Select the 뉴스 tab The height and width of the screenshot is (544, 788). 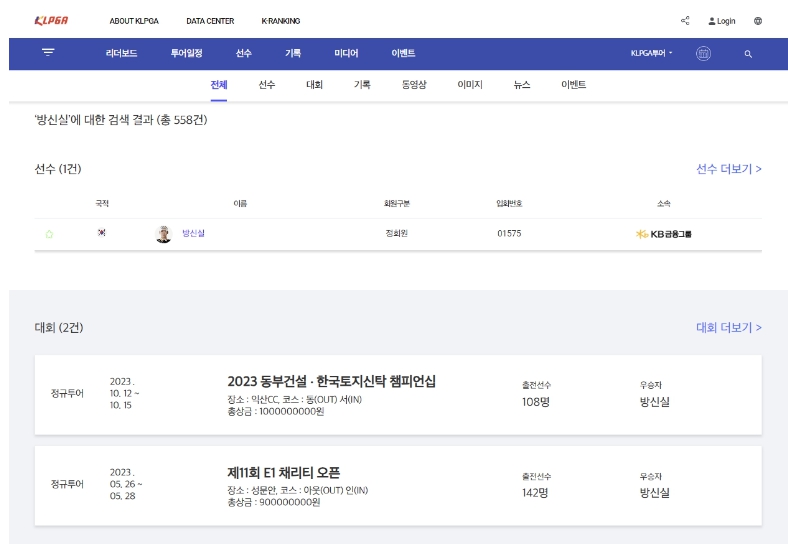522,85
